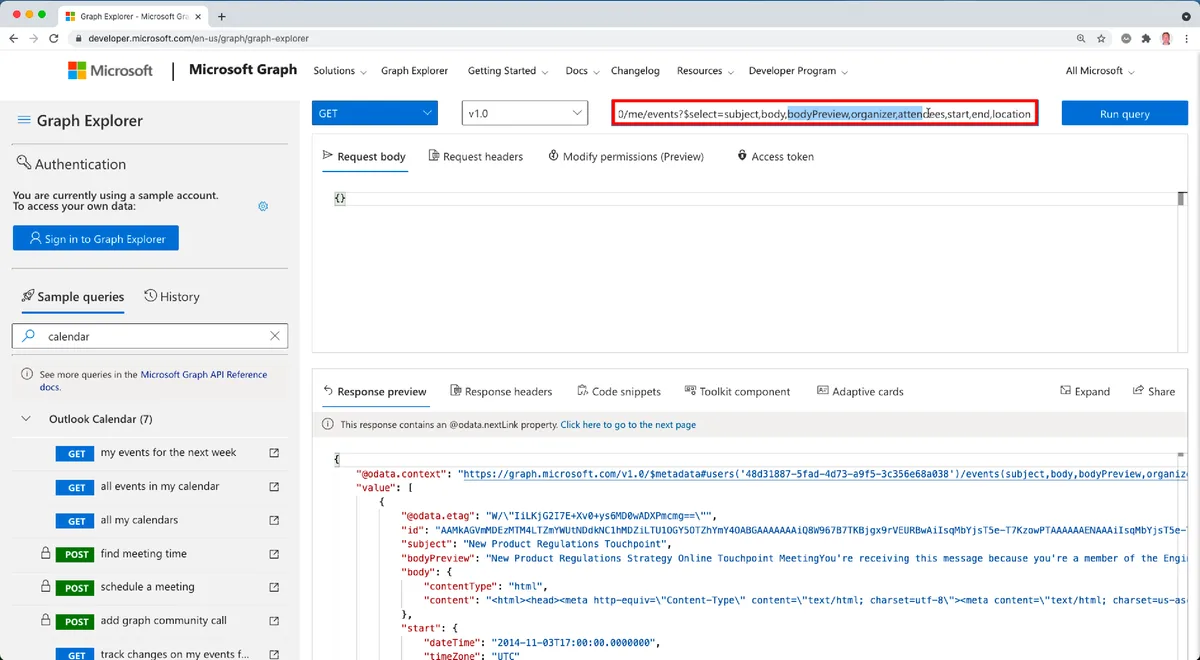Open the Adaptive cards panel
Image resolution: width=1200 pixels, height=660 pixels.
tap(823, 391)
